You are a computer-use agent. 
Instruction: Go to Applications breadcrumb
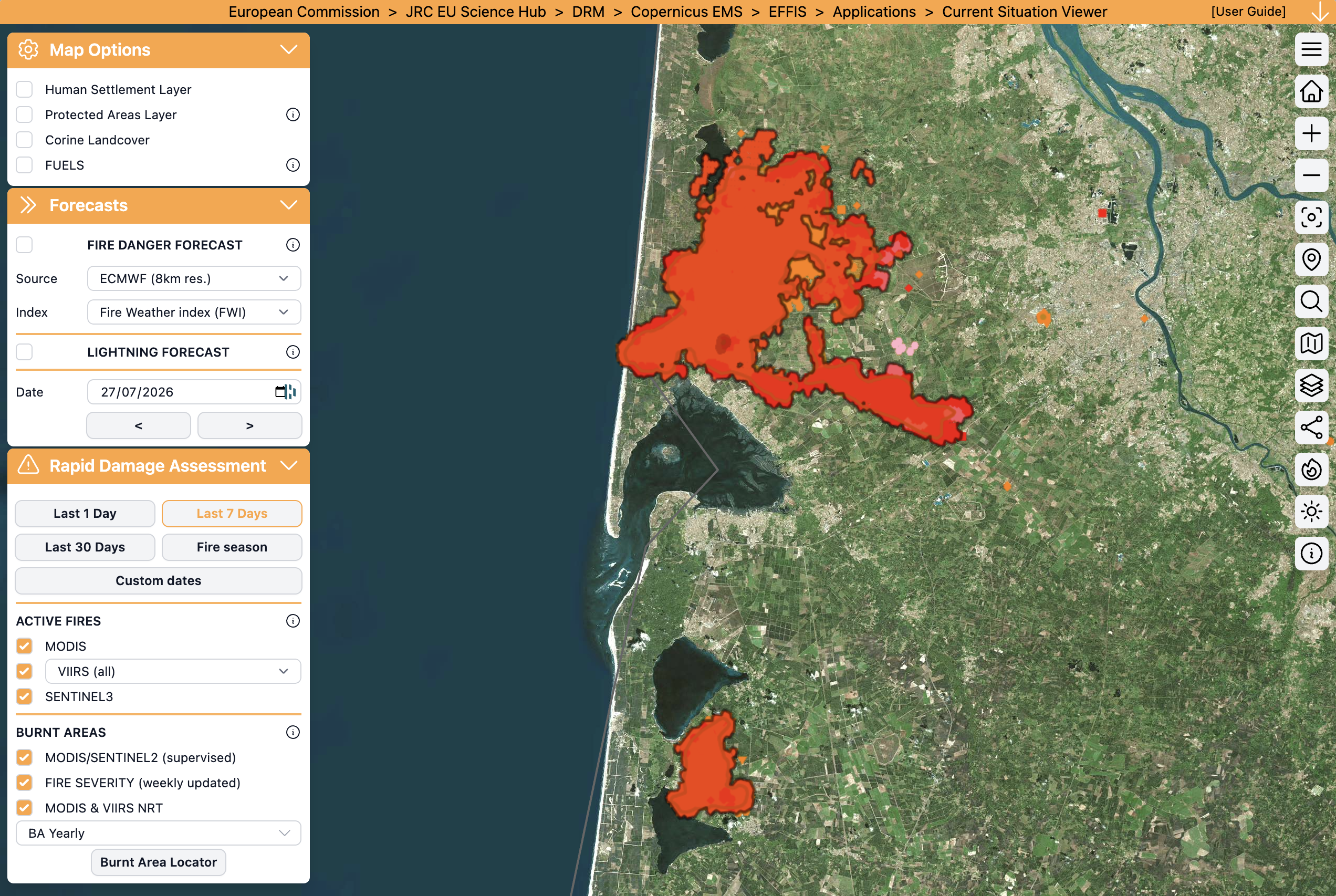click(874, 12)
